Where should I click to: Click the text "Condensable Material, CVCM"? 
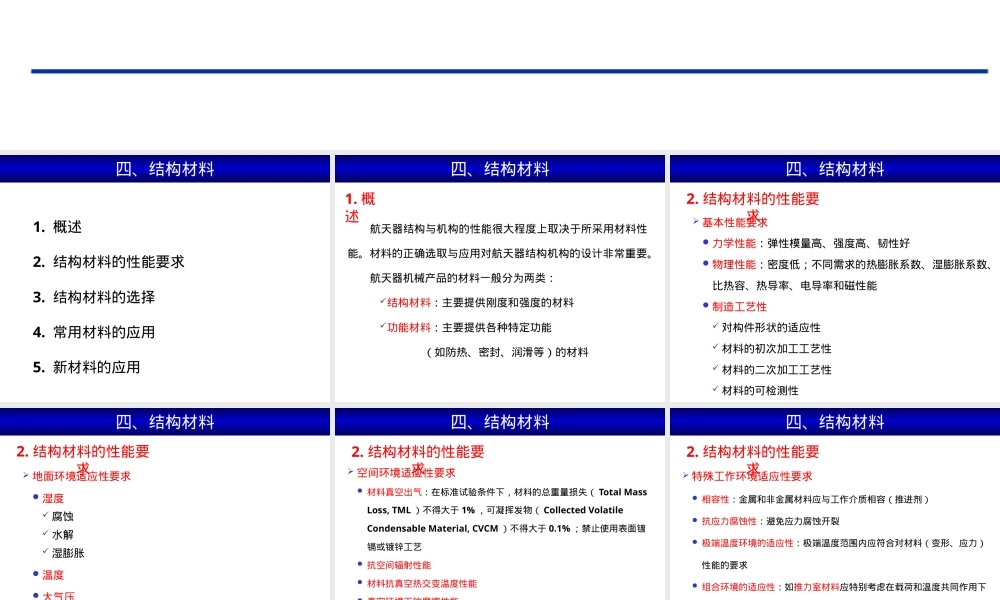click(432, 529)
